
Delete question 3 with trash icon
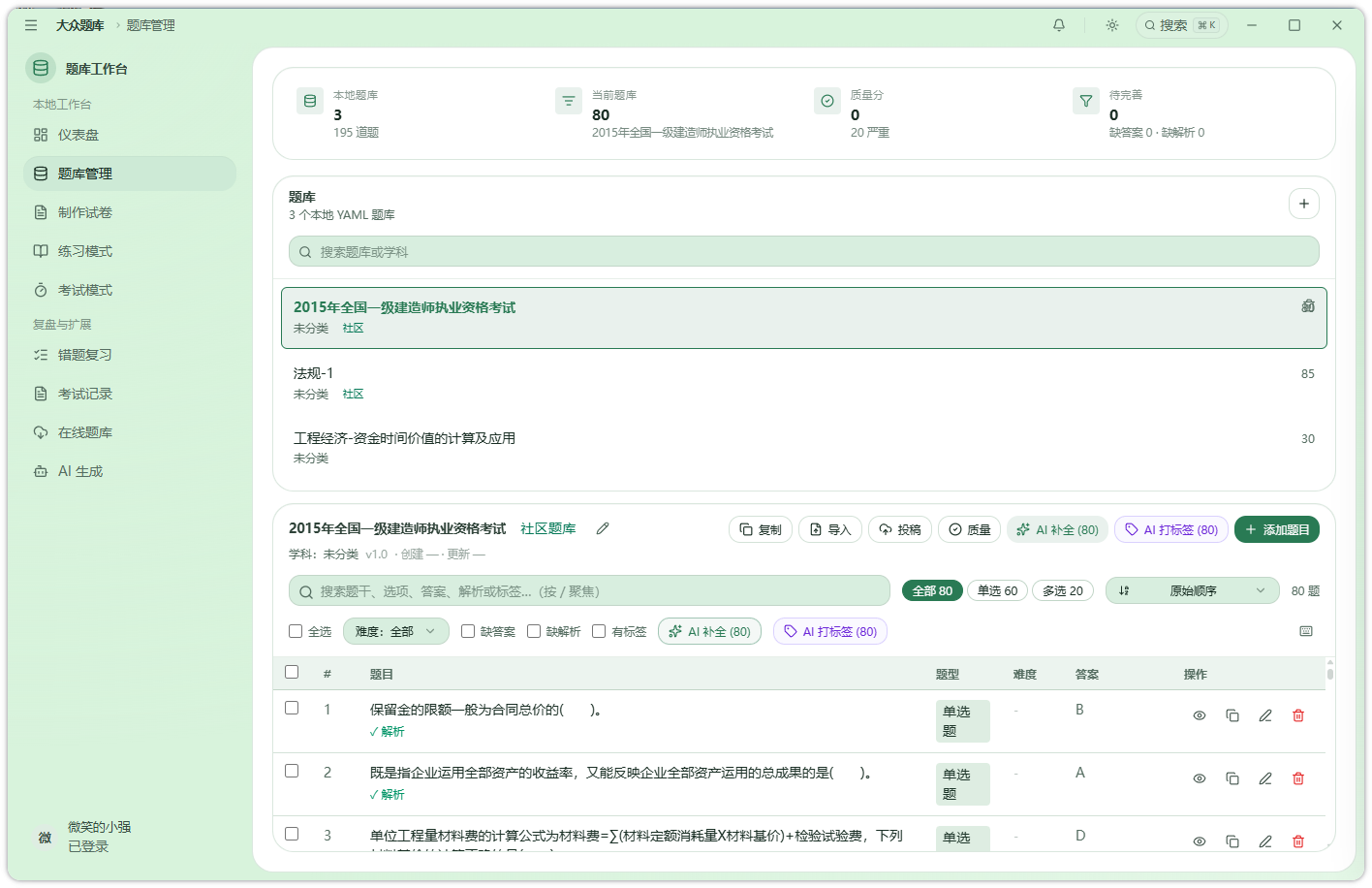[1298, 841]
